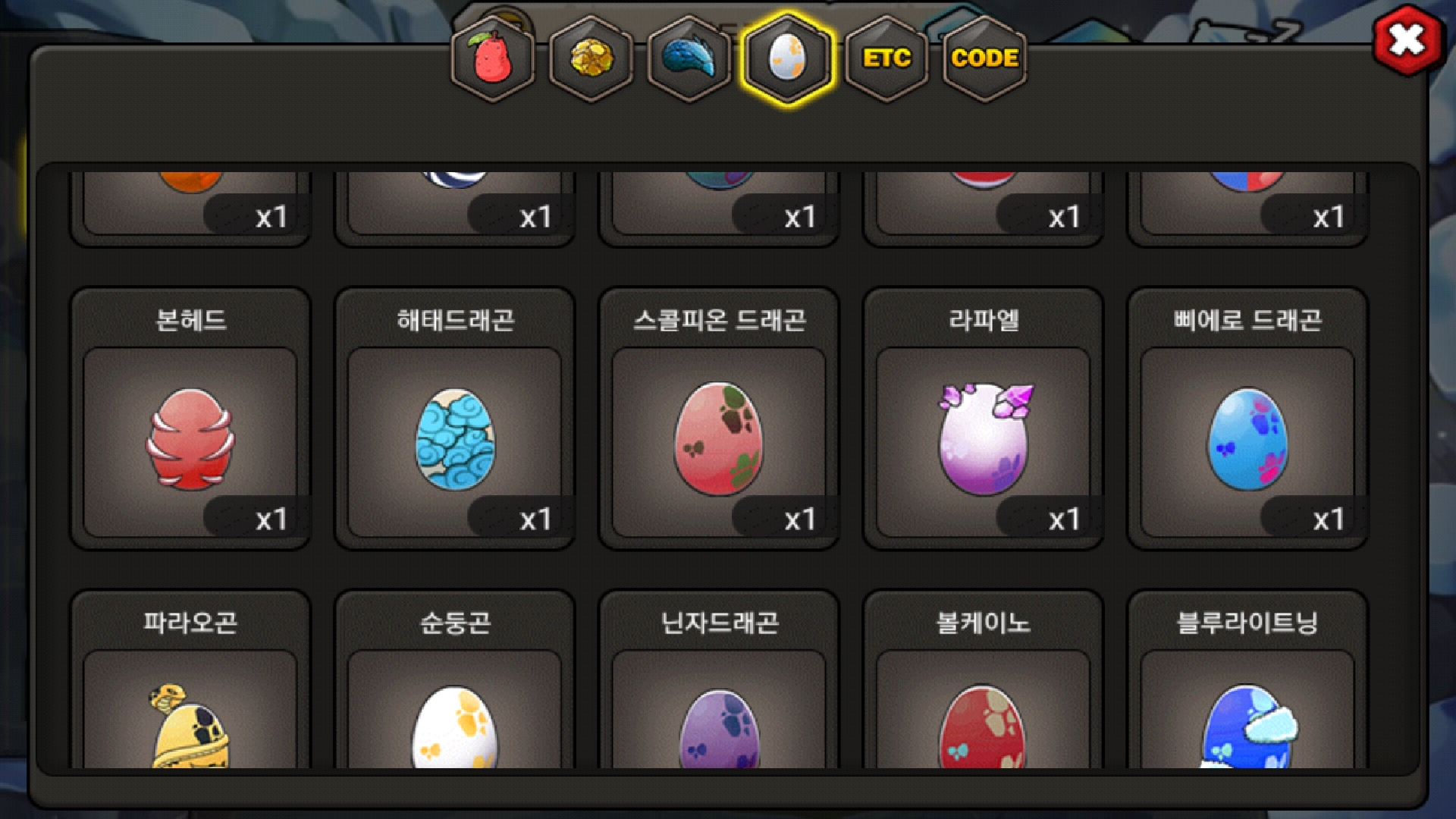Select the partially visible orange egg card
1456x819 pixels.
point(190,203)
